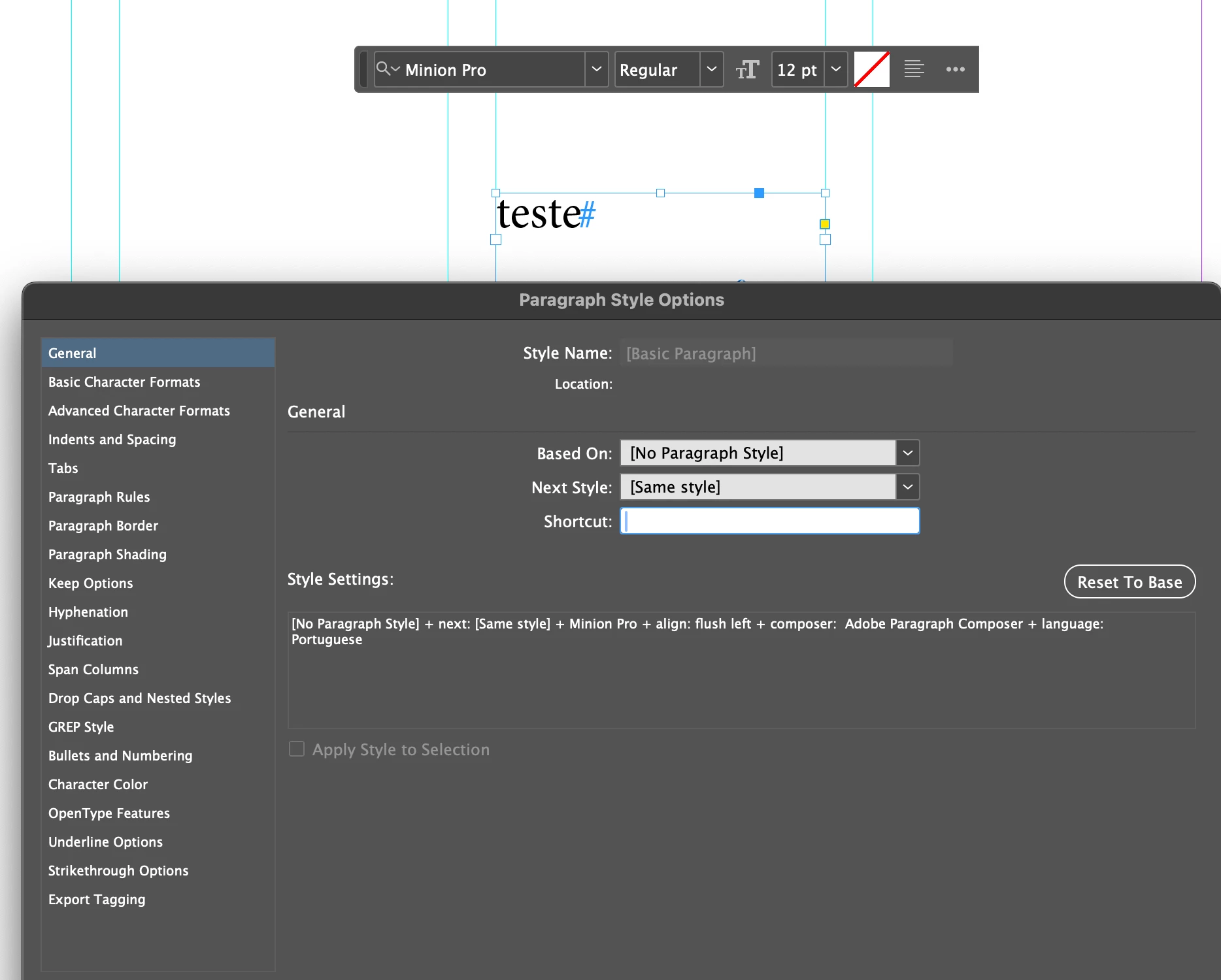Click the no-fill color swatch
Image resolution: width=1221 pixels, height=980 pixels.
point(872,69)
